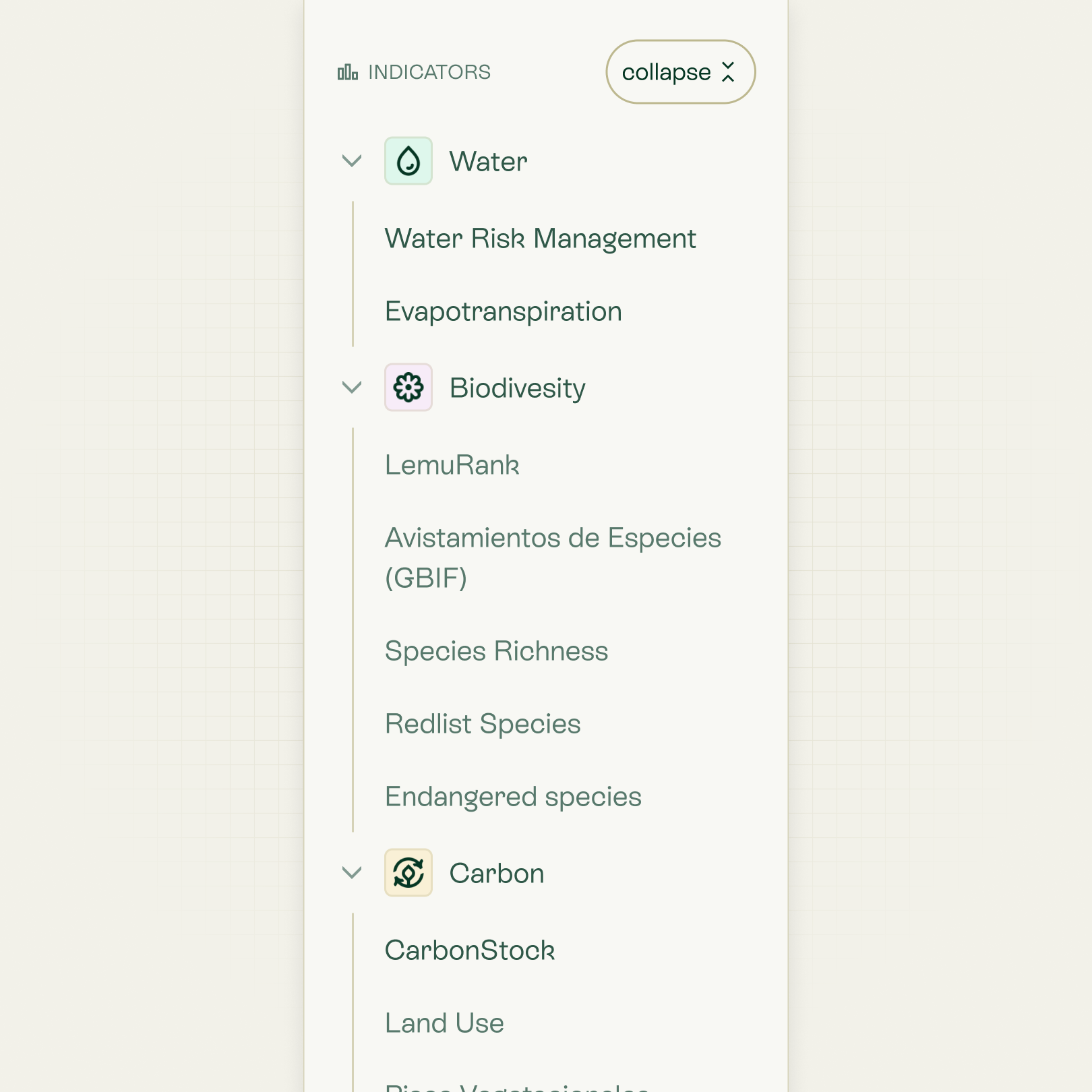Select the Biodivesity category label
The width and height of the screenshot is (1092, 1092).
coord(518,388)
